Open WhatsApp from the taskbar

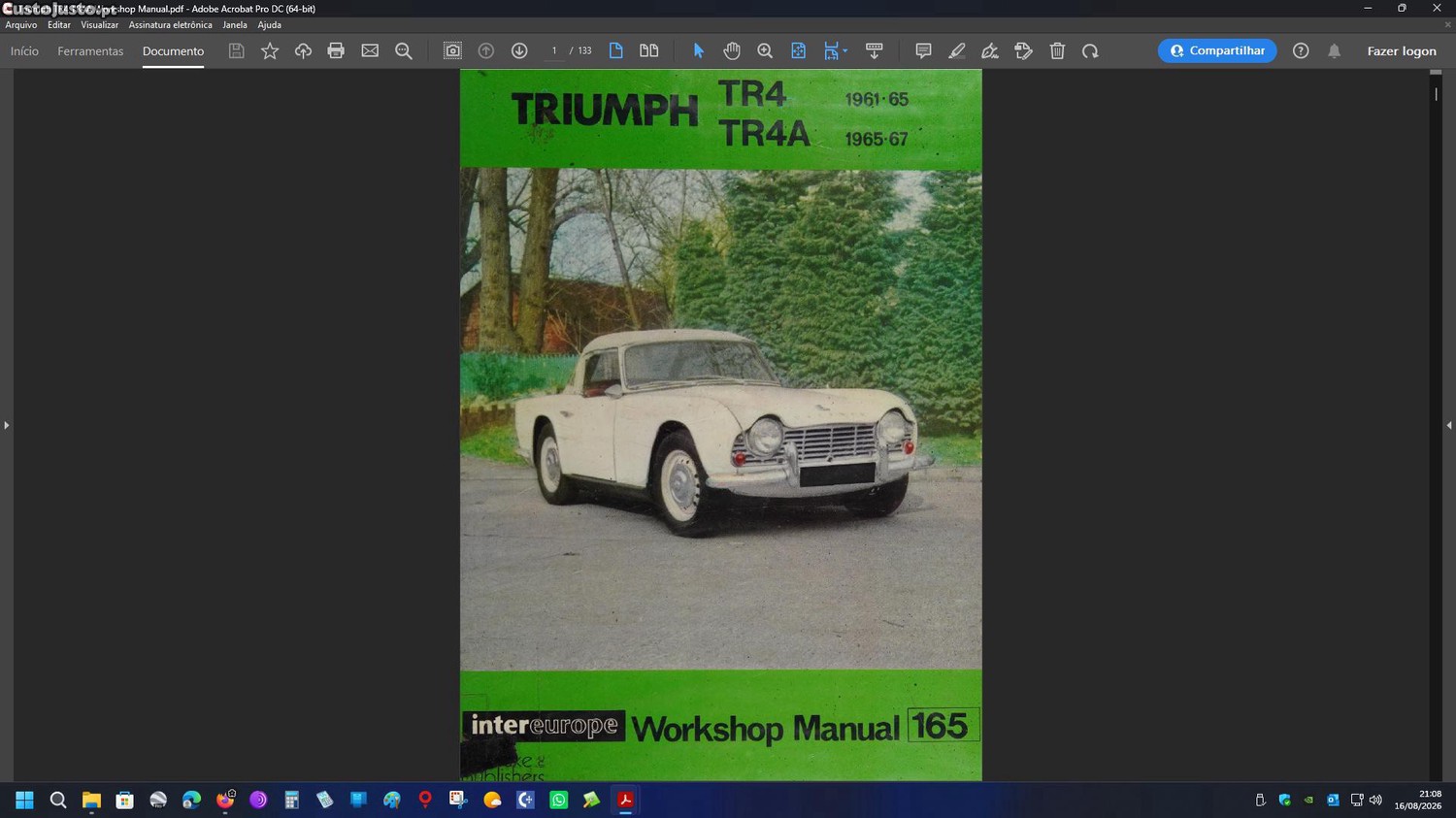(559, 800)
